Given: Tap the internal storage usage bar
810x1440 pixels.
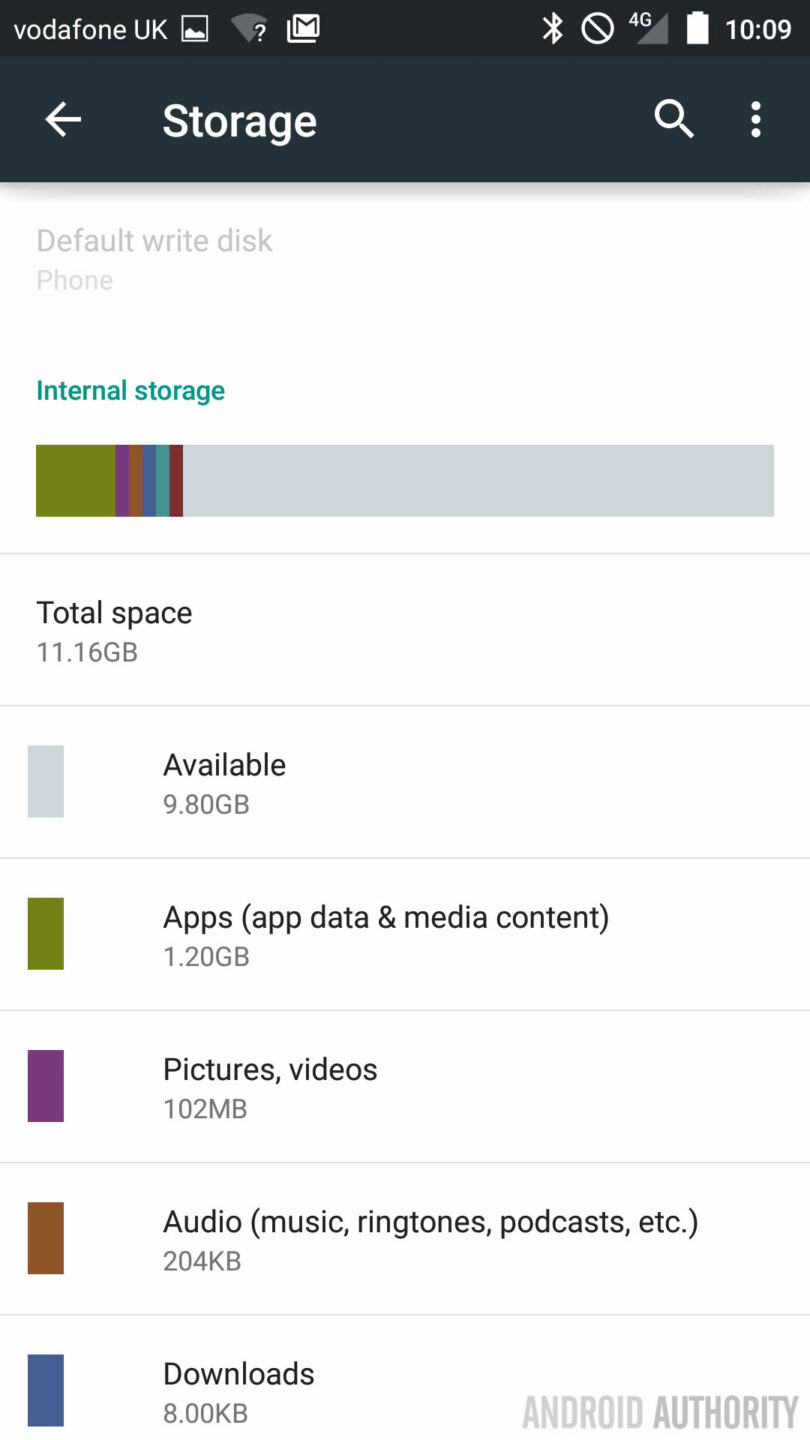Looking at the screenshot, I should click(405, 481).
